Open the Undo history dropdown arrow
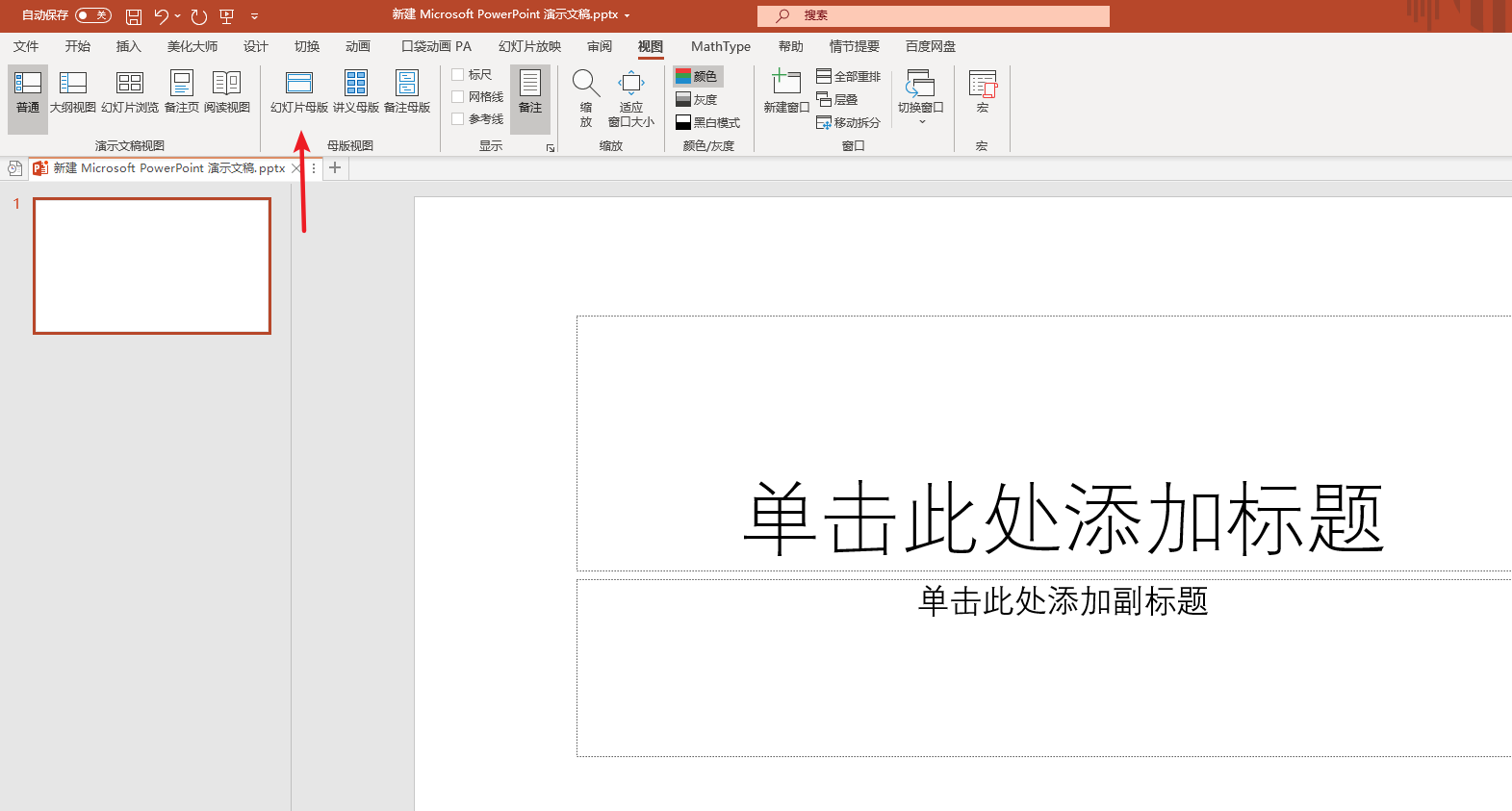This screenshot has width=1512, height=811. [178, 15]
